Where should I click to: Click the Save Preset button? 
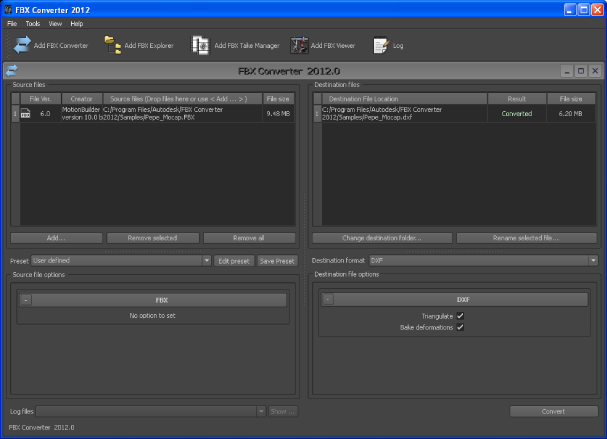coord(277,261)
